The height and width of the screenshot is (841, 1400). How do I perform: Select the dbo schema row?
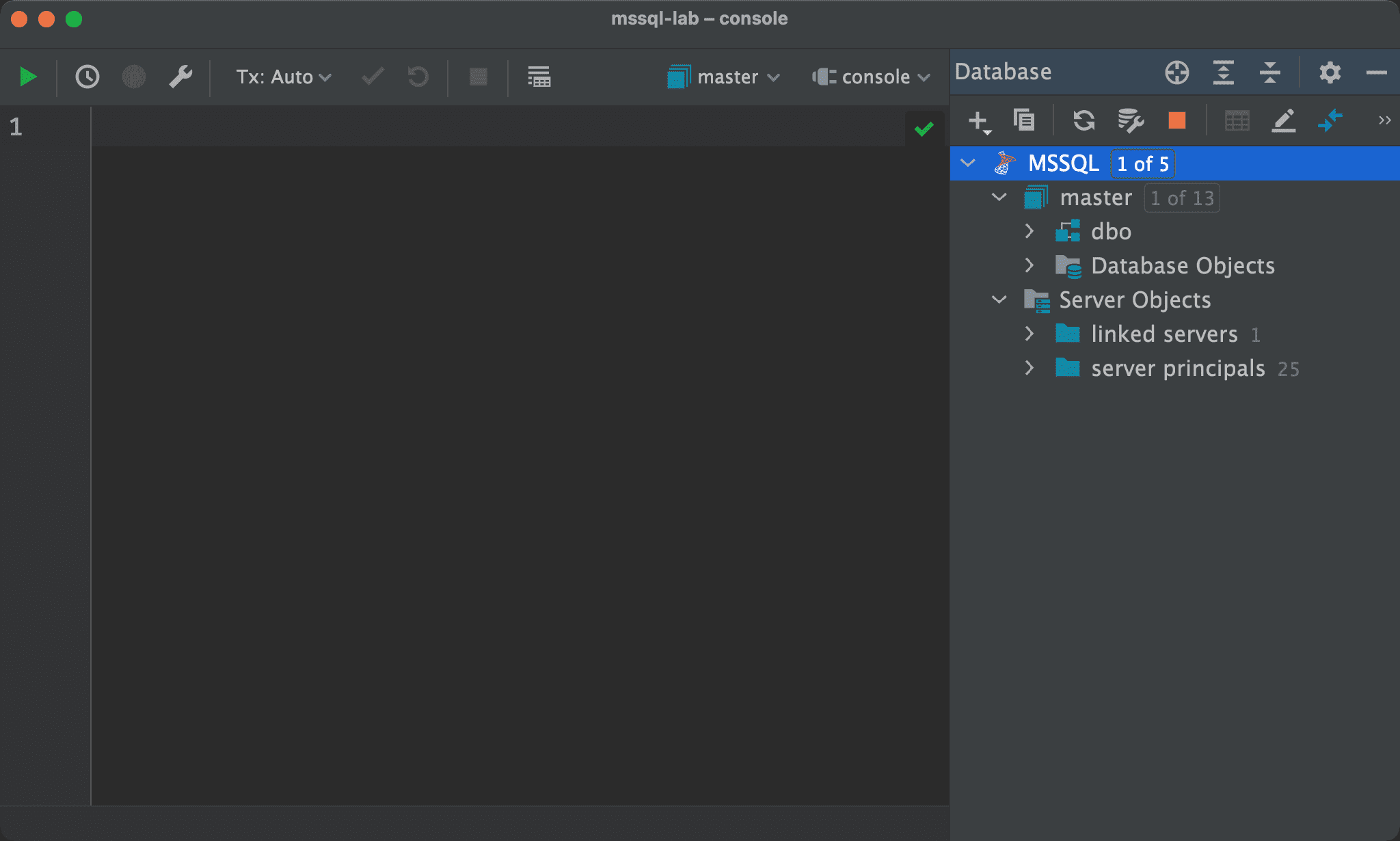tap(1174, 232)
